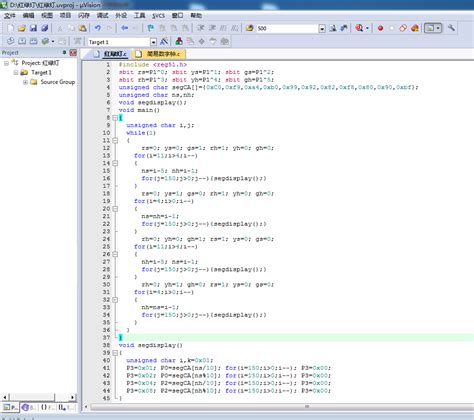
Task: Expand the find text combo box showing 500
Action: pyautogui.click(x=322, y=29)
